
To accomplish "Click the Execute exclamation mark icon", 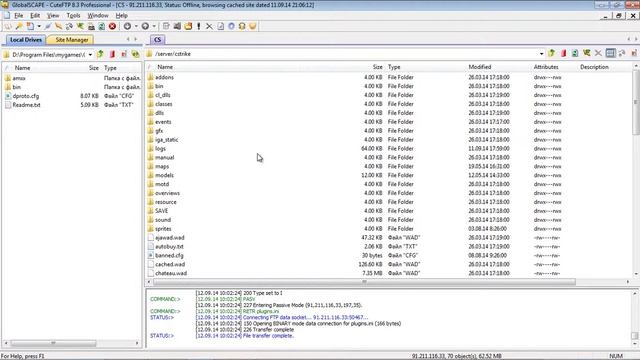I will pos(199,26).
